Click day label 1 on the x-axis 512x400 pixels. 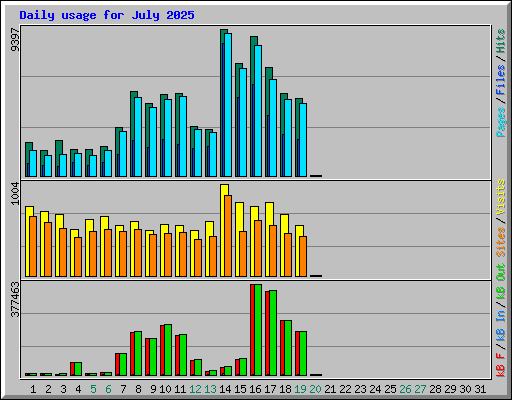tap(33, 389)
